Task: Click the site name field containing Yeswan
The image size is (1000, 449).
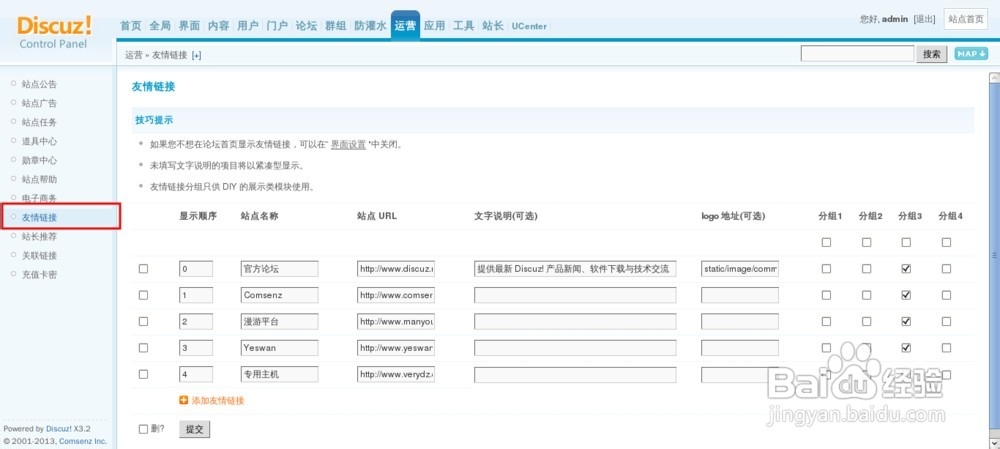Action: [279, 348]
